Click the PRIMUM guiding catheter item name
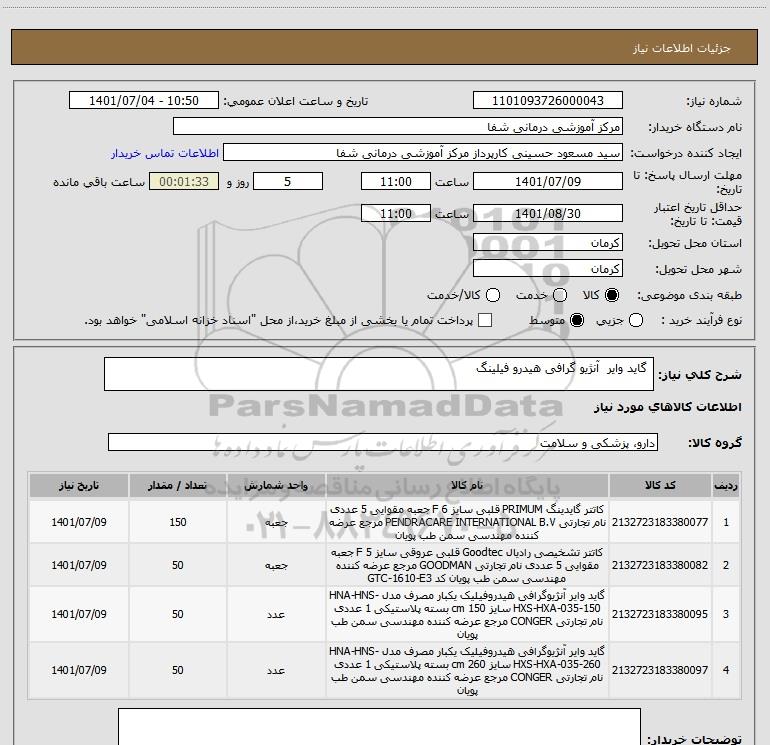This screenshot has height=745, width=770. [467, 522]
